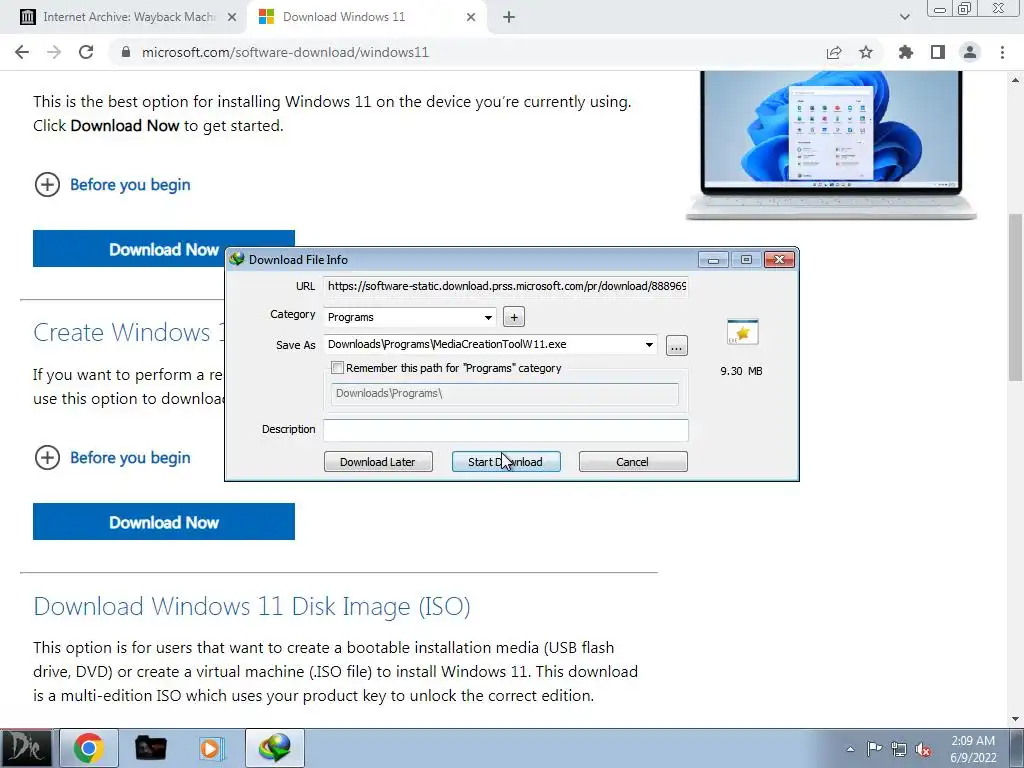Open the dark folder app on taskbar

tap(150, 748)
